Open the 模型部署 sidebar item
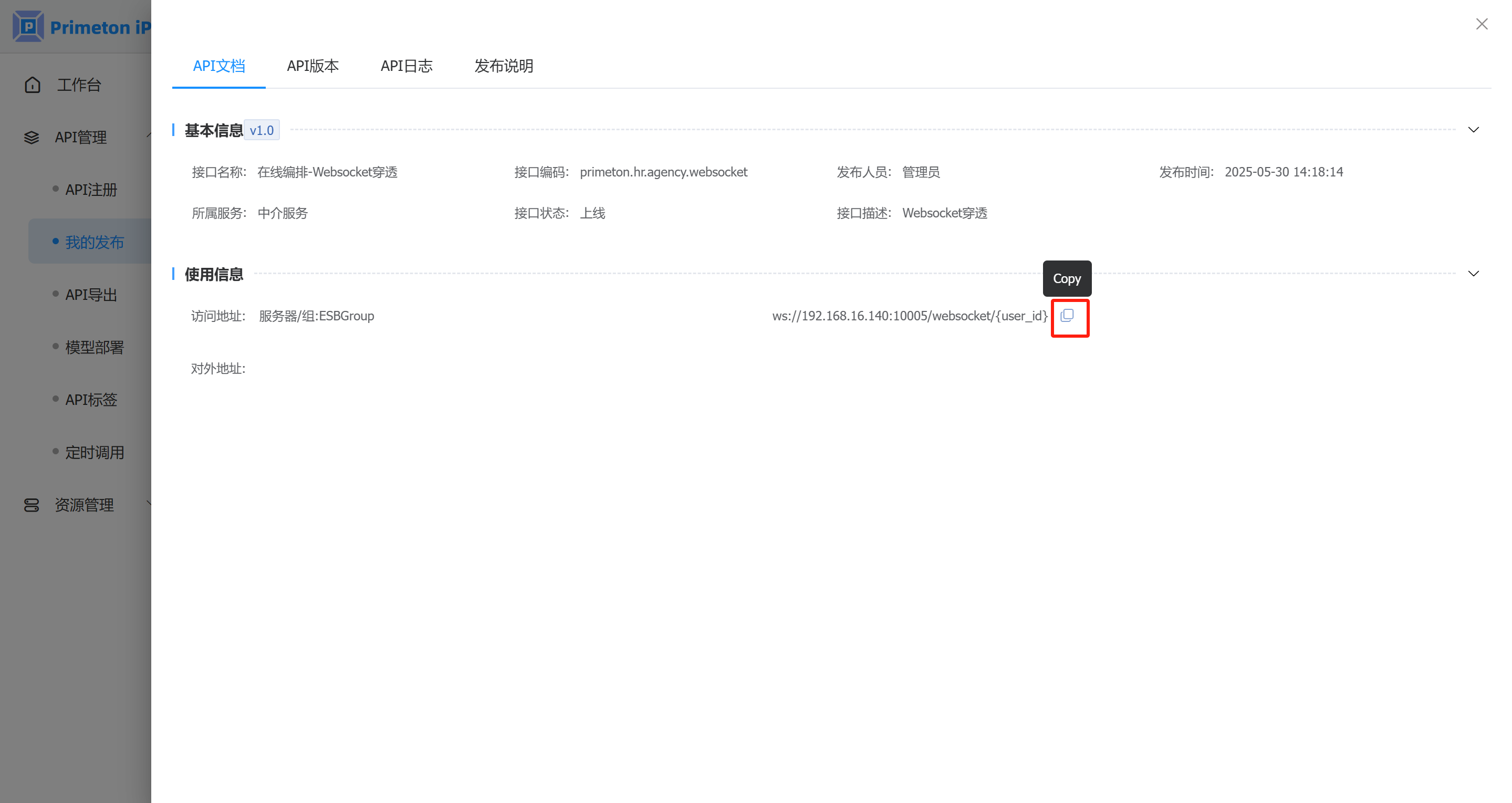Screen dimensions: 1512x803 95,347
